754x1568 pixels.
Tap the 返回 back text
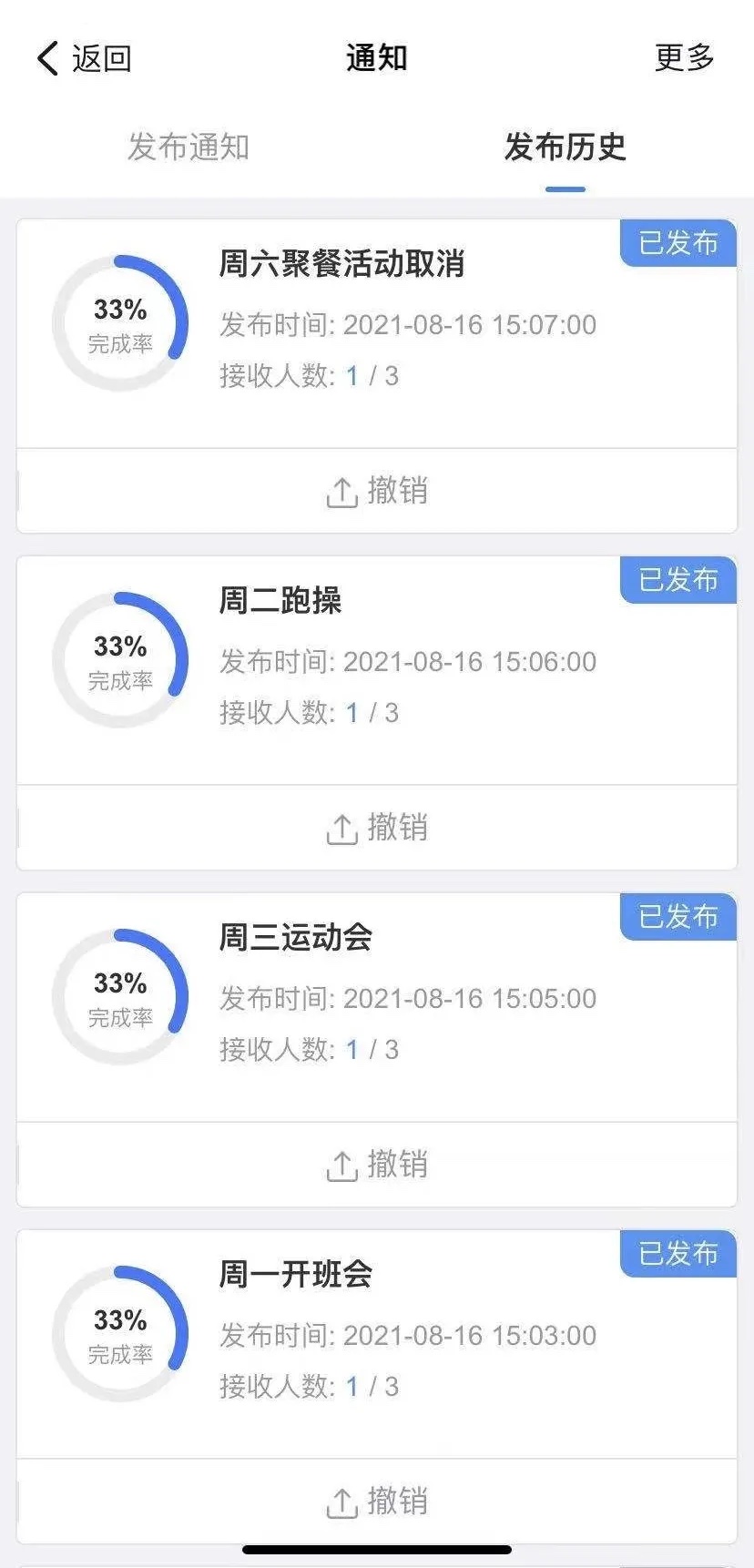[x=102, y=58]
